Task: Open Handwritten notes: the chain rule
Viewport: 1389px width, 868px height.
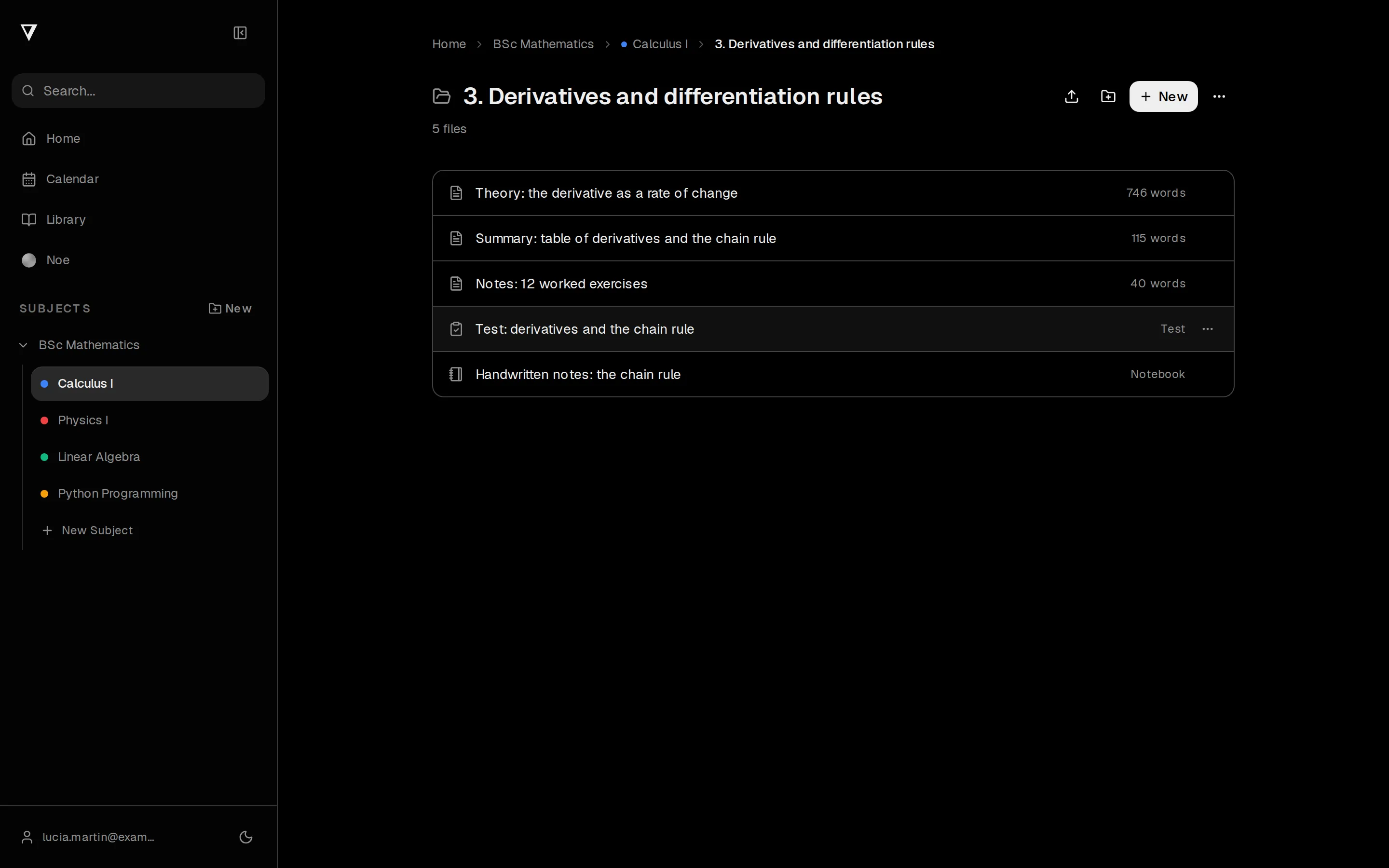Action: [833, 374]
